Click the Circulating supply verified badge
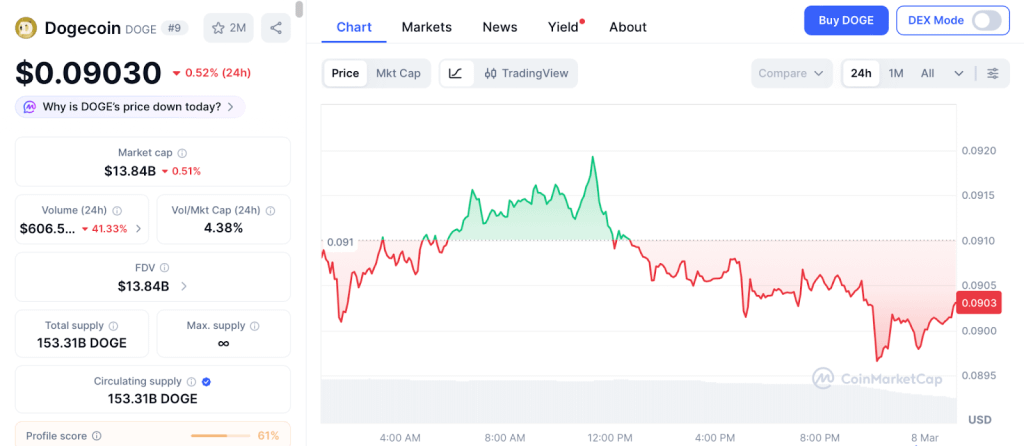Image resolution: width=1024 pixels, height=446 pixels. click(206, 381)
